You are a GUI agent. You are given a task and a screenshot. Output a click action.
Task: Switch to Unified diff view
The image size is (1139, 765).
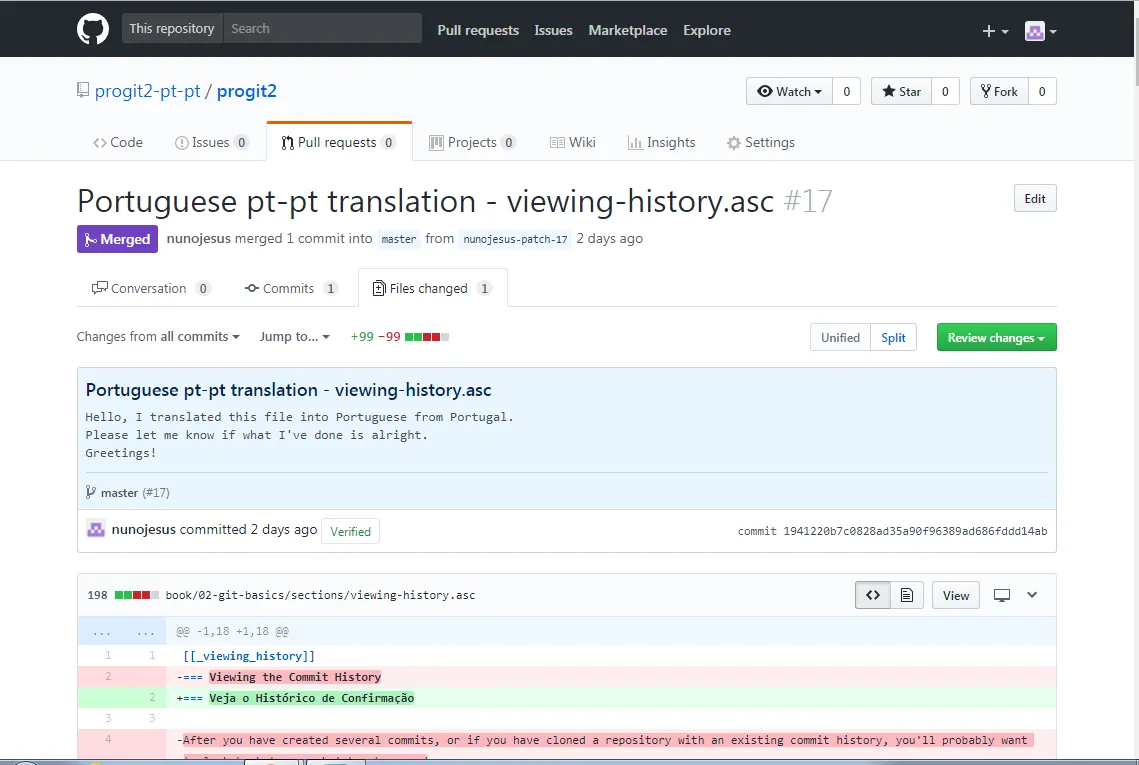pos(840,337)
